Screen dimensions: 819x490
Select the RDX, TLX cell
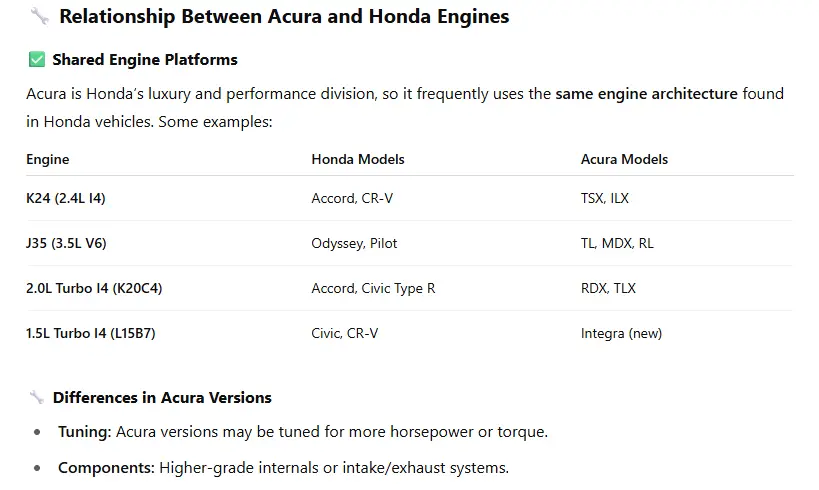(608, 288)
